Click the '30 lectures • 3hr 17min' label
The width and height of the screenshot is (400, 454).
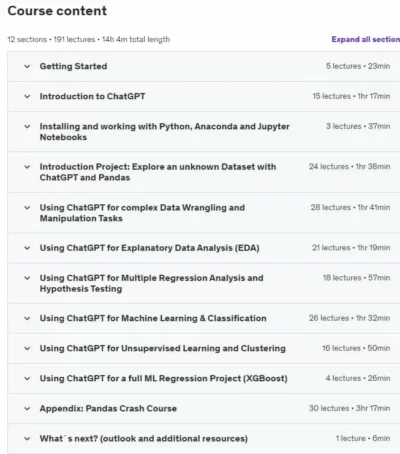(349, 408)
